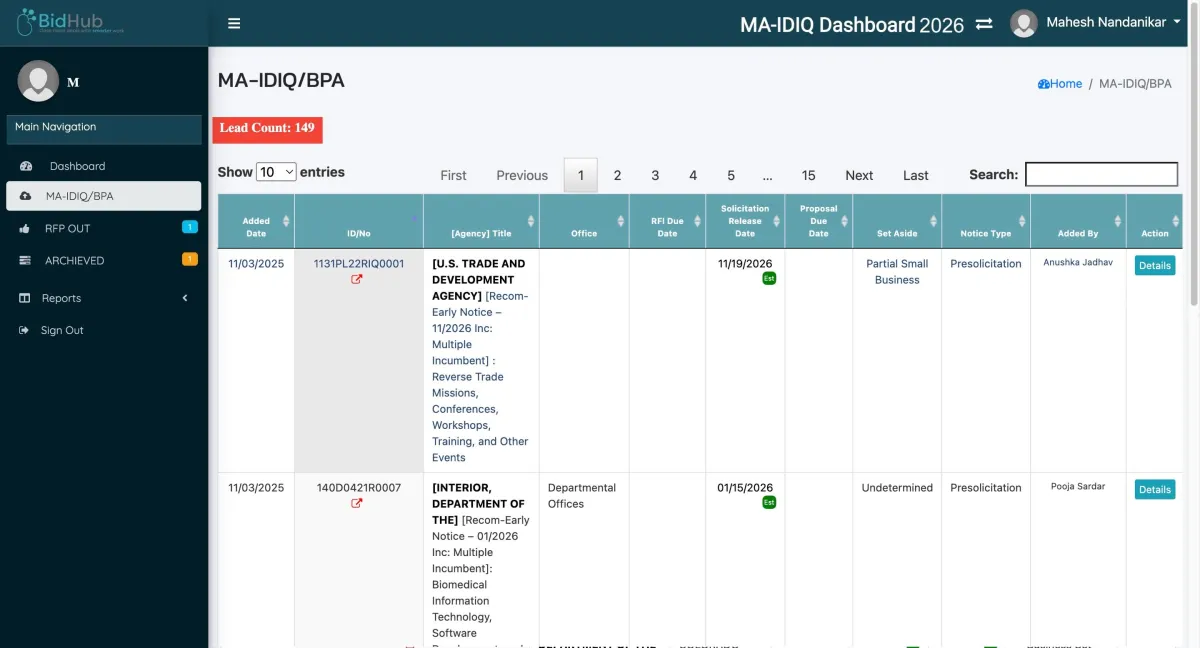Click the MA-IDIQ/BPA cloud icon
This screenshot has height=648, width=1200.
(25, 196)
